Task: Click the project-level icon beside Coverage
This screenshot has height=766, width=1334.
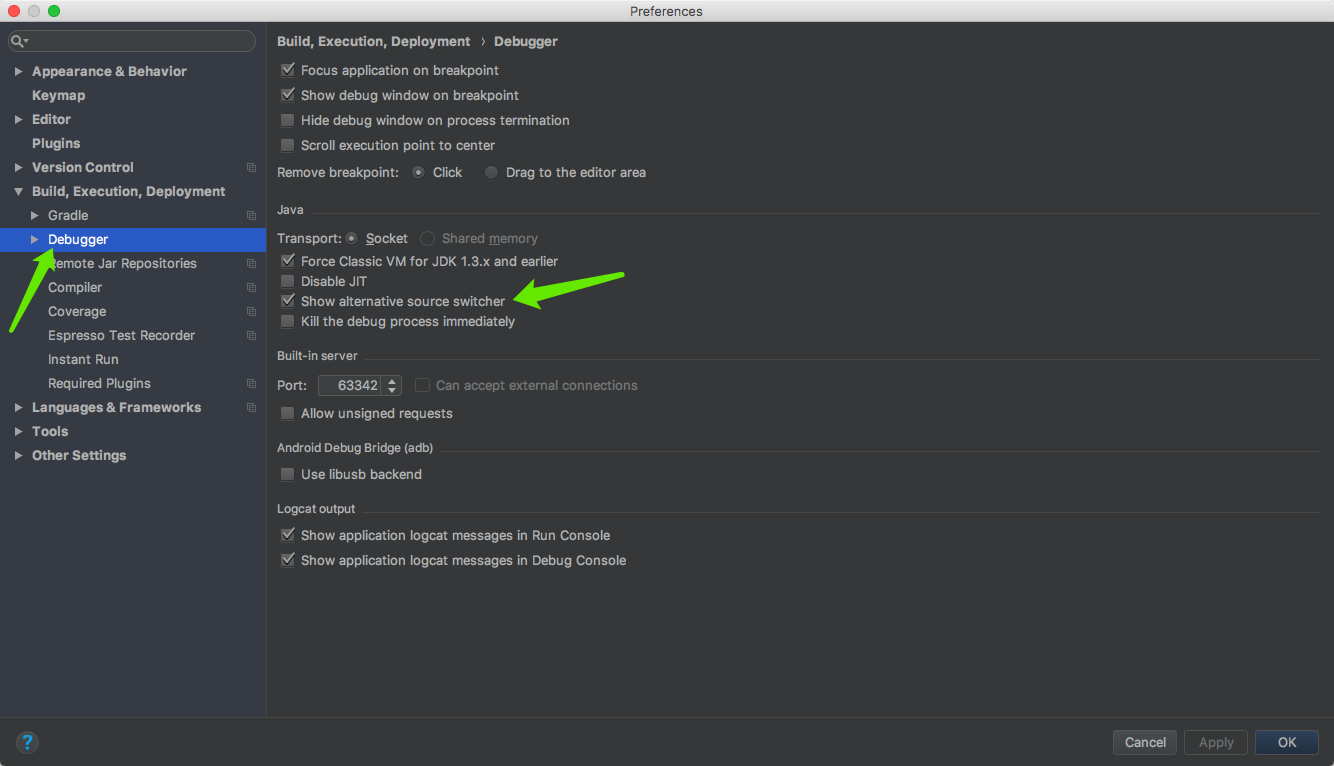Action: tap(251, 311)
